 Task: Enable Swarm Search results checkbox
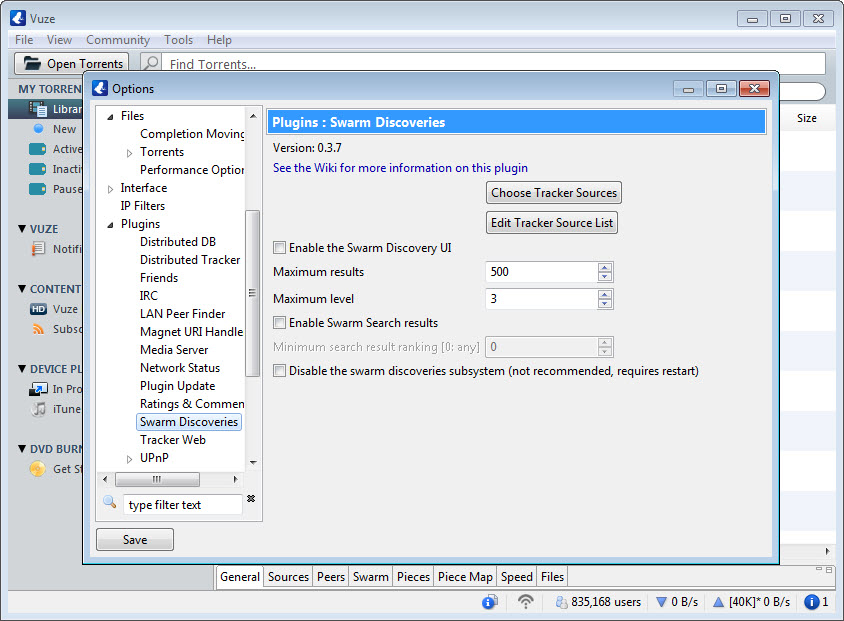click(279, 323)
